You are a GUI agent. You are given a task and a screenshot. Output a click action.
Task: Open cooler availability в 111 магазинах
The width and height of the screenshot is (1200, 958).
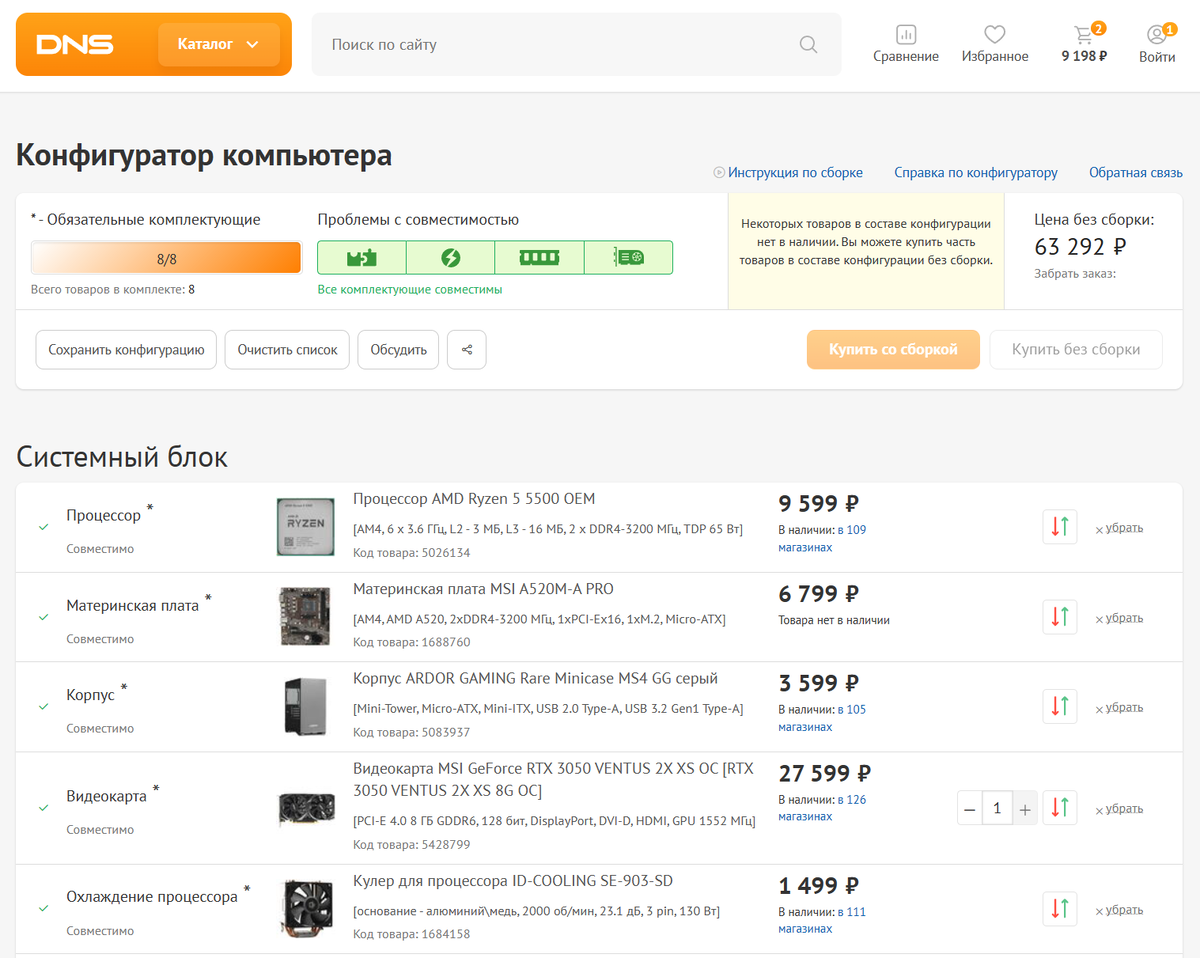coord(822,920)
